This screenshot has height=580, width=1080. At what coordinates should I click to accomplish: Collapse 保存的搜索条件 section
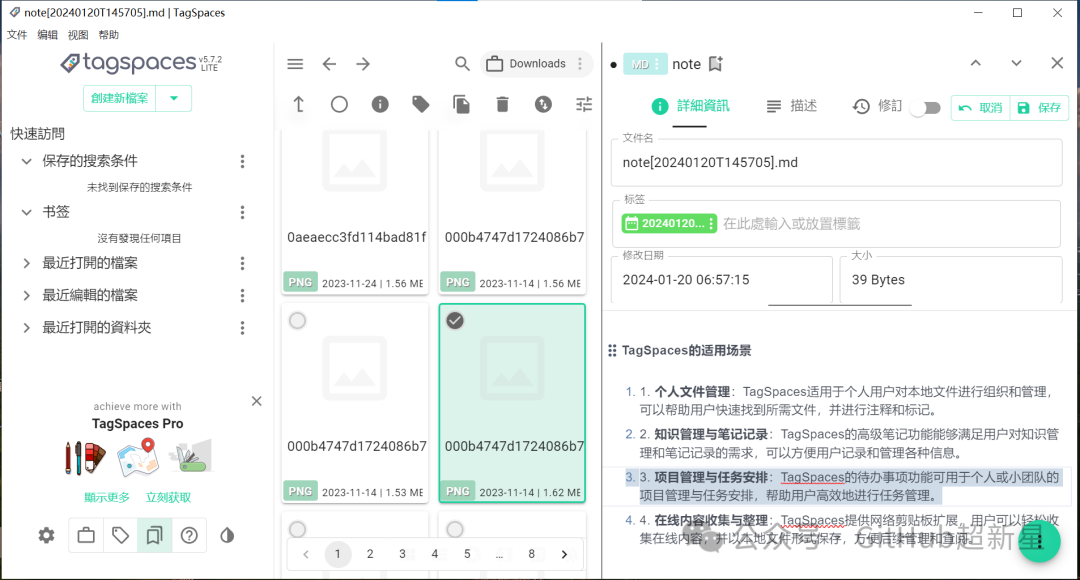click(x=26, y=161)
